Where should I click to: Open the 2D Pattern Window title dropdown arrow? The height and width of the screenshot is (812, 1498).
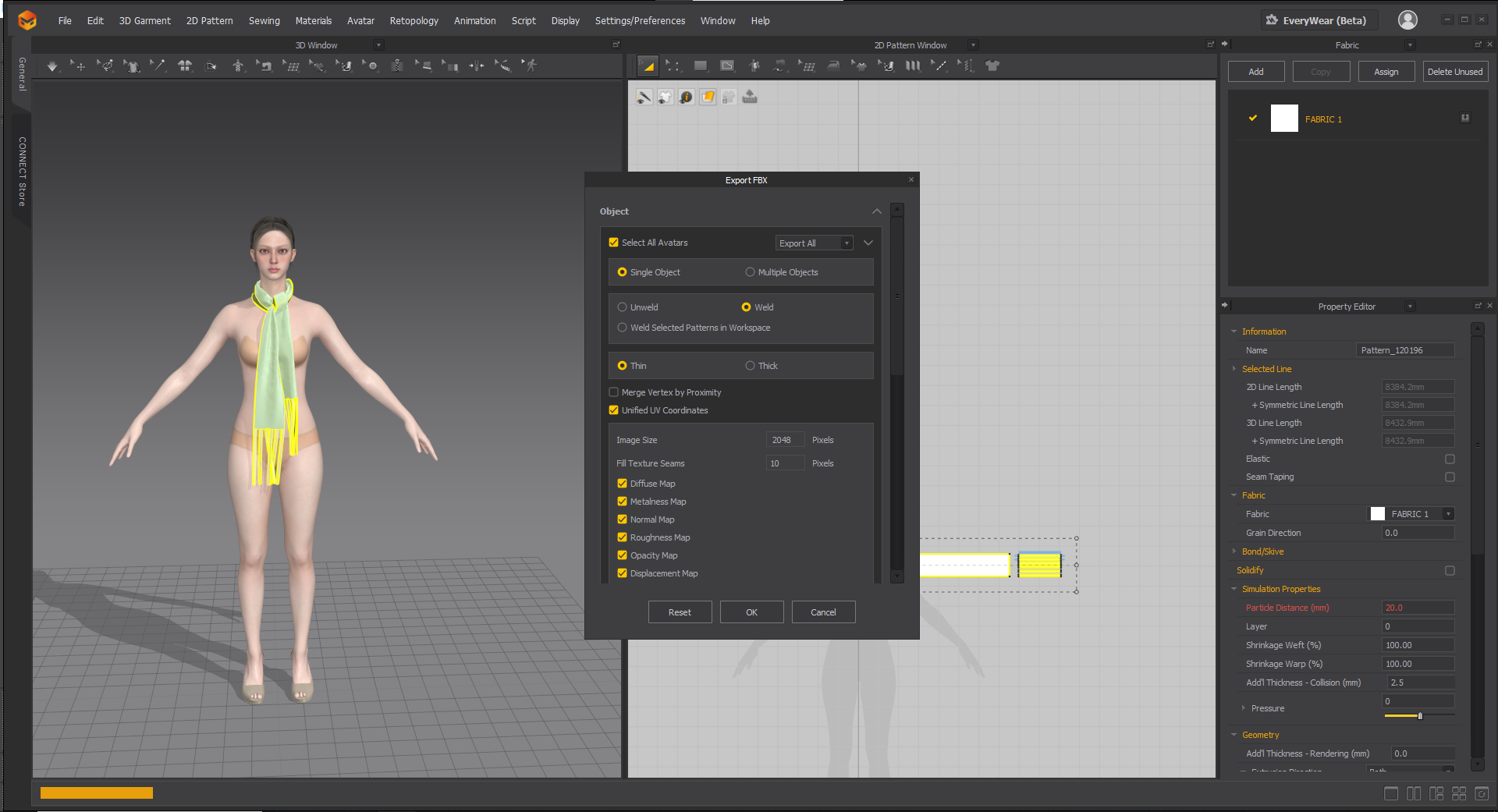tap(973, 45)
